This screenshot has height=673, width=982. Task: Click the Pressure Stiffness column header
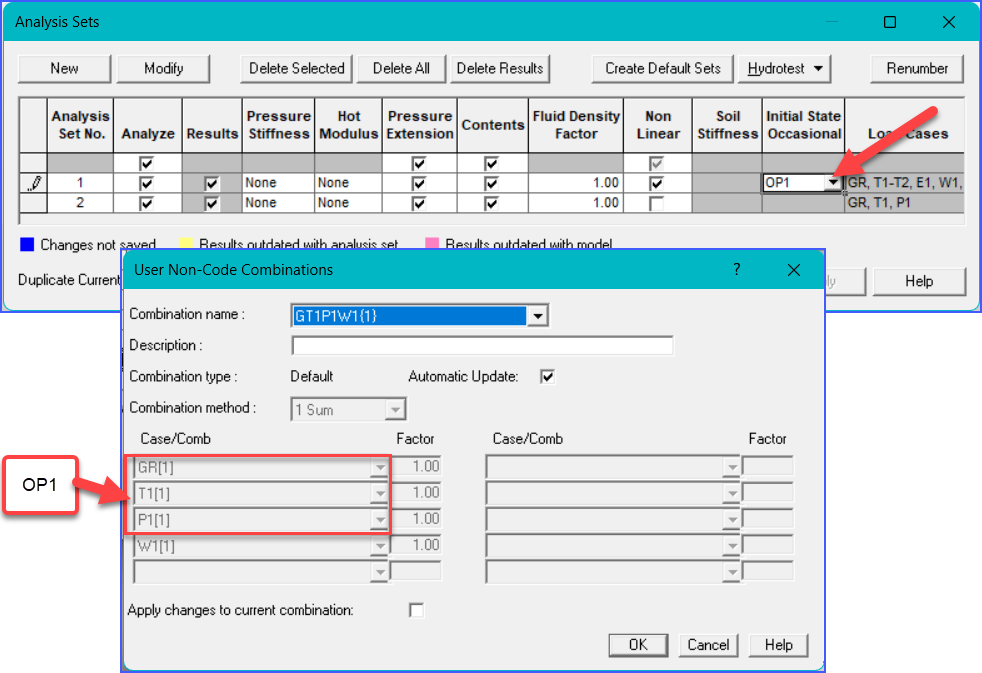click(278, 125)
